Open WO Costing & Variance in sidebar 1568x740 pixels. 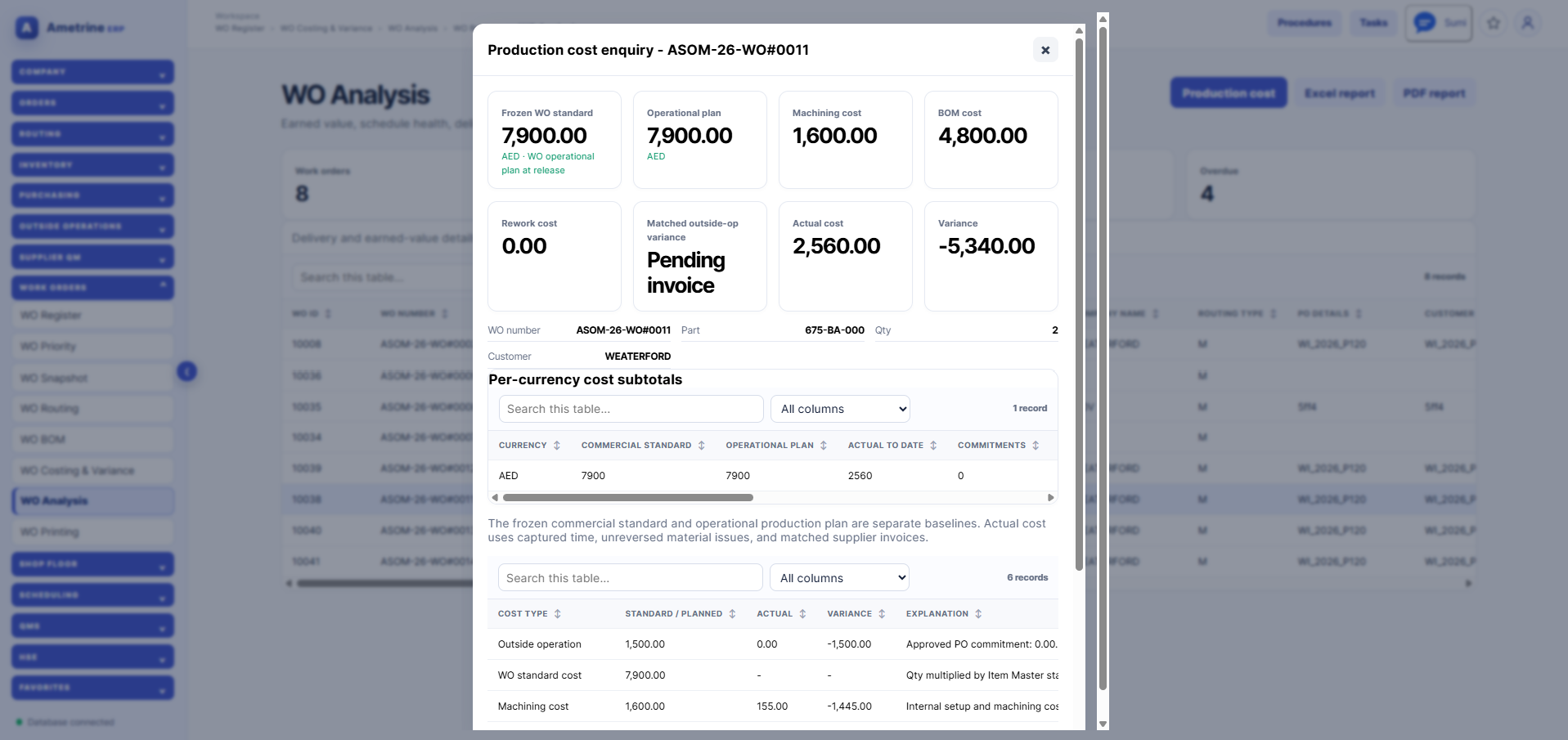pyautogui.click(x=92, y=471)
